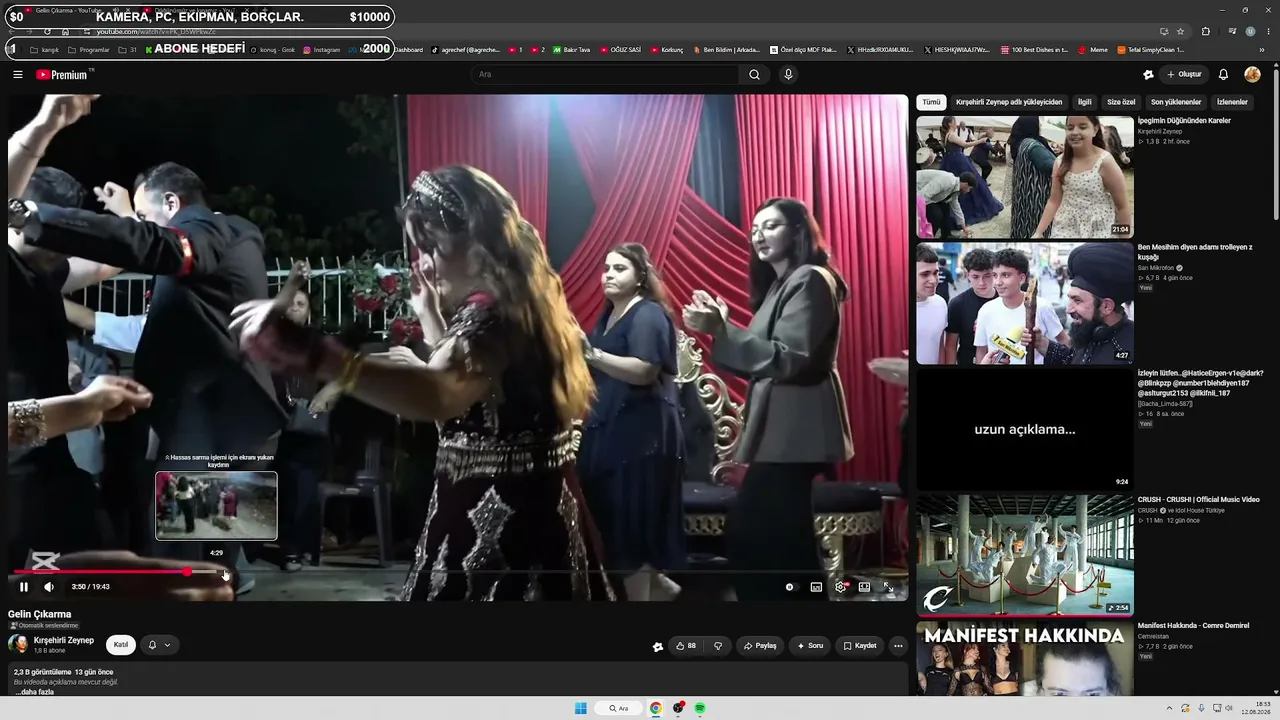
Task: Open the YouTube guide hamburger menu
Action: tap(18, 74)
